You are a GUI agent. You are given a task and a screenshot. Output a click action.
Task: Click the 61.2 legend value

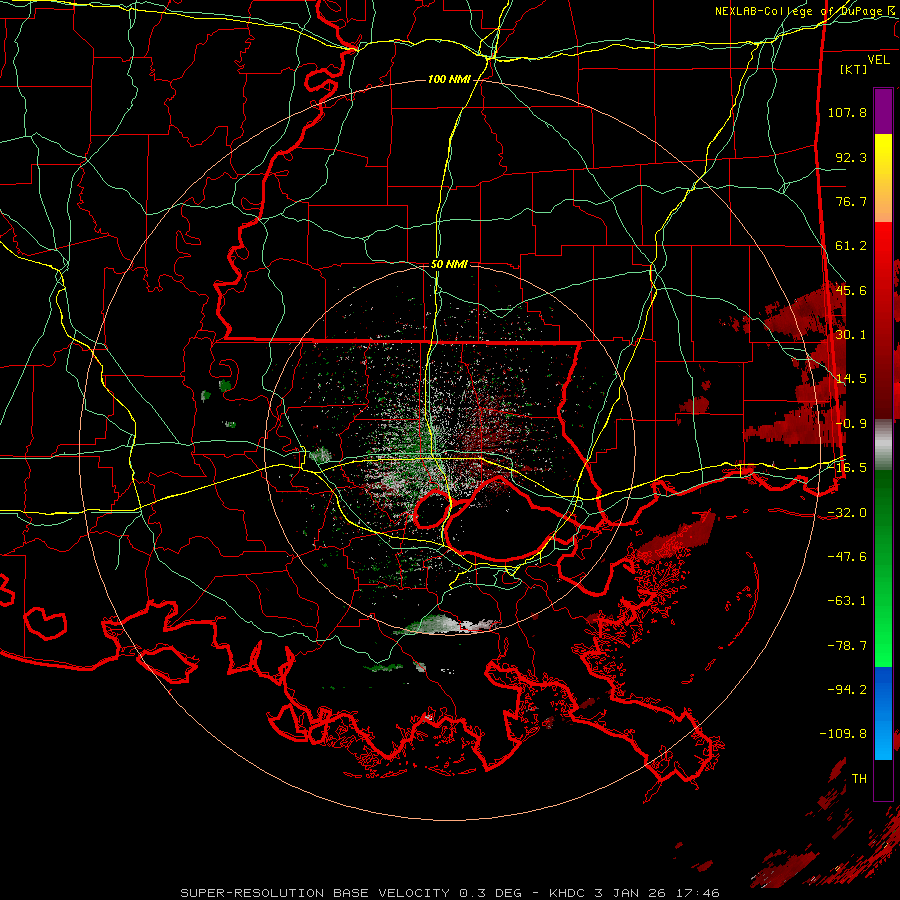pos(851,246)
